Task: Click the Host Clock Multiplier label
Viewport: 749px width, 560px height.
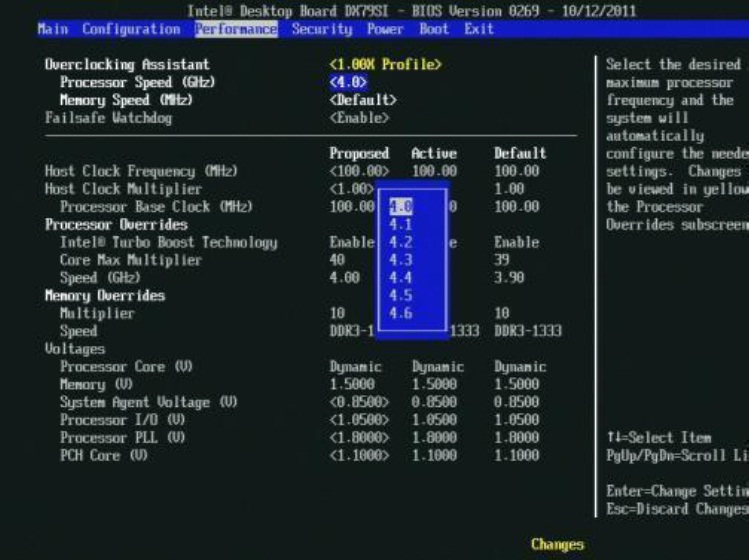Action: pos(123,189)
